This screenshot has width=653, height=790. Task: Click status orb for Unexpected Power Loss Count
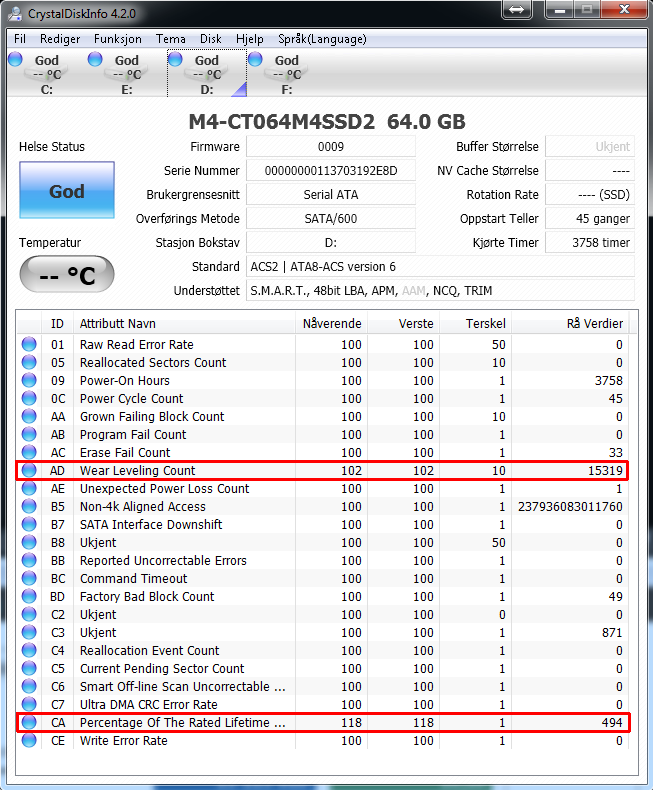click(x=29, y=488)
